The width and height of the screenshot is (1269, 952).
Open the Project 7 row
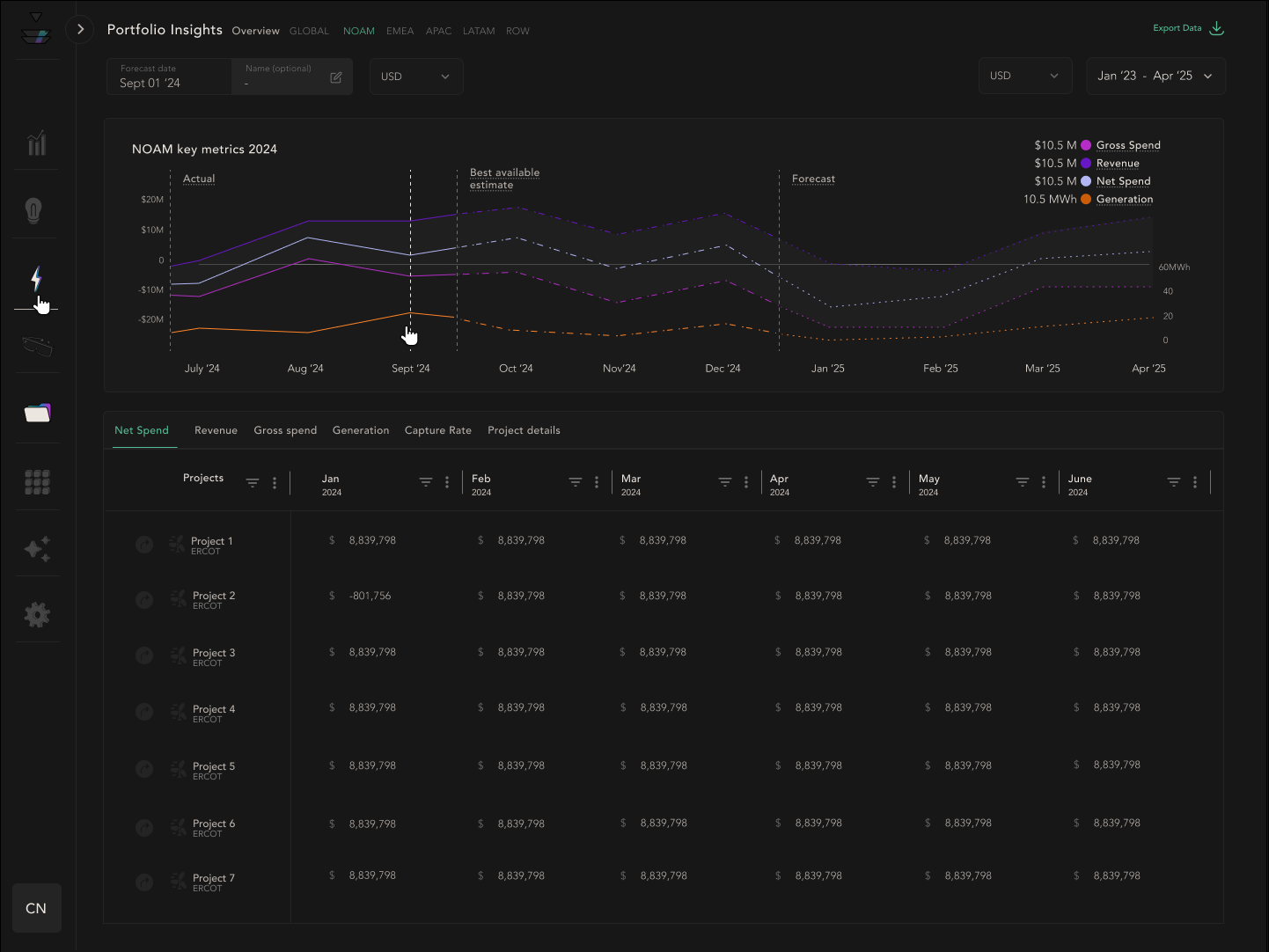tap(214, 882)
